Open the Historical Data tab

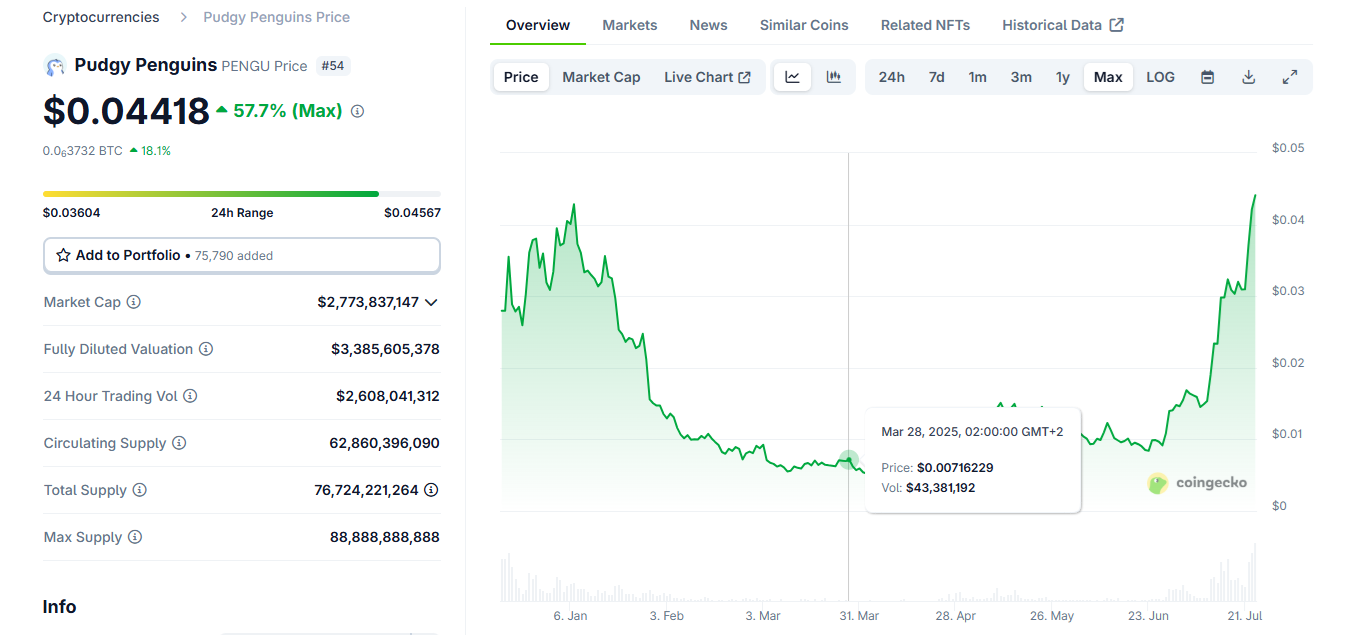coord(1063,25)
